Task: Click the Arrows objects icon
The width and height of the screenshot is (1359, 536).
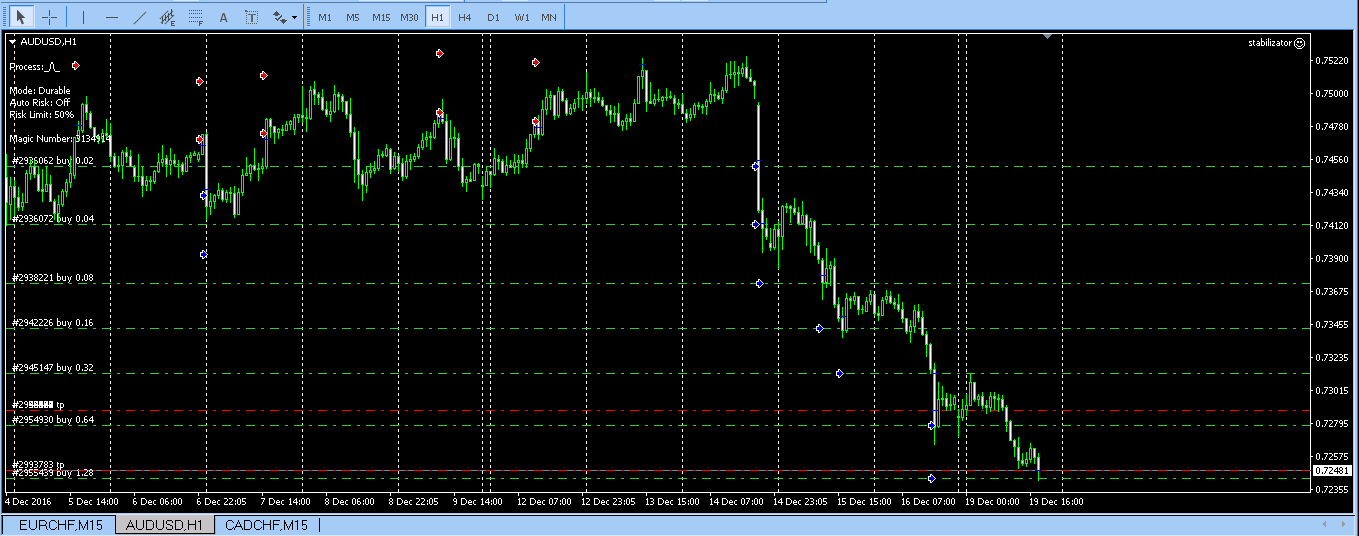Action: click(x=279, y=17)
